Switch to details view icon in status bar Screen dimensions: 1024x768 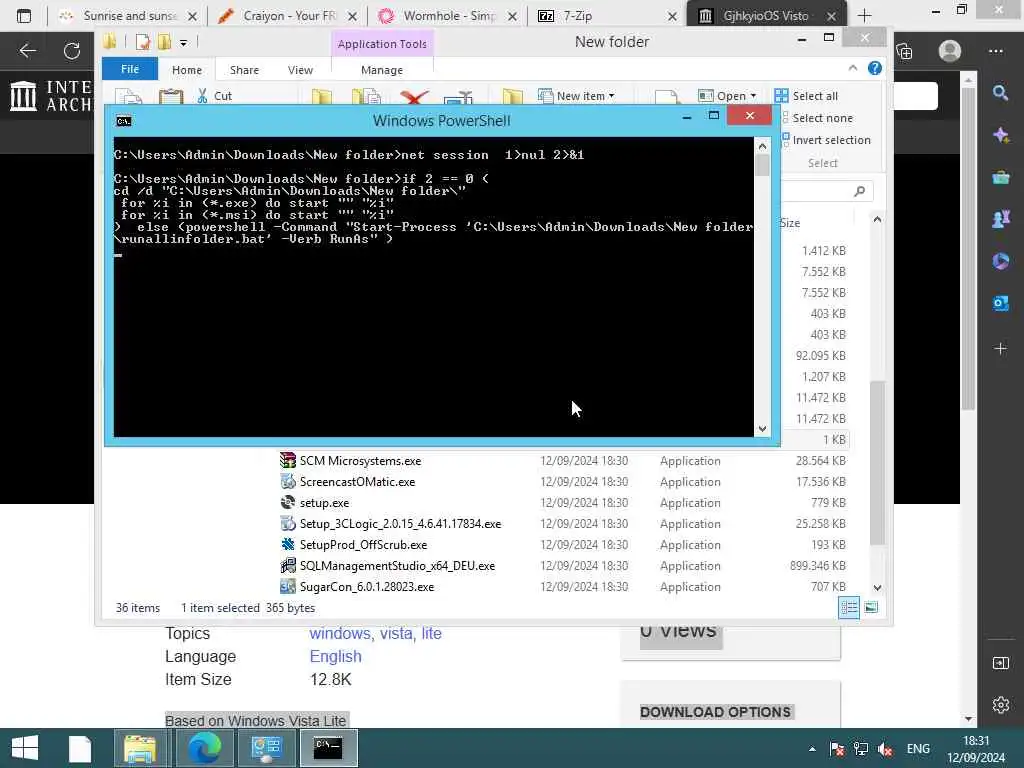point(849,608)
